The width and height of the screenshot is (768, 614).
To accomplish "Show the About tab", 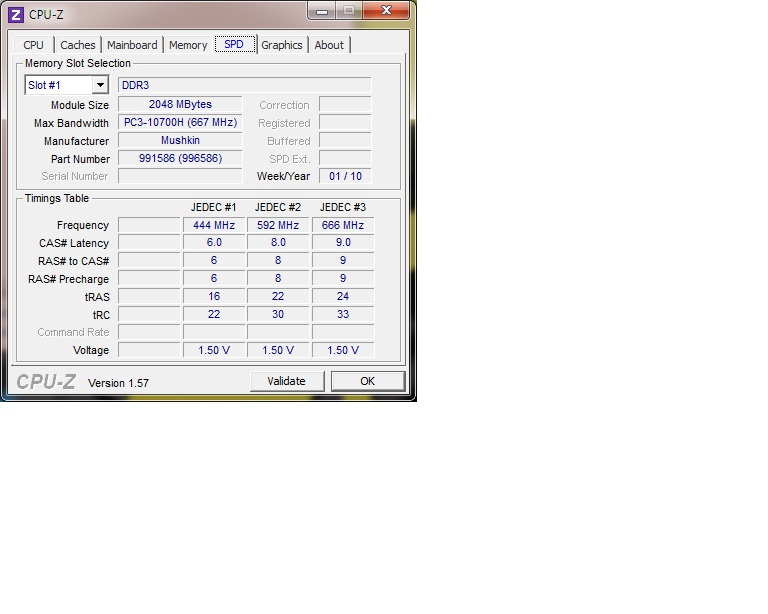I will (329, 45).
